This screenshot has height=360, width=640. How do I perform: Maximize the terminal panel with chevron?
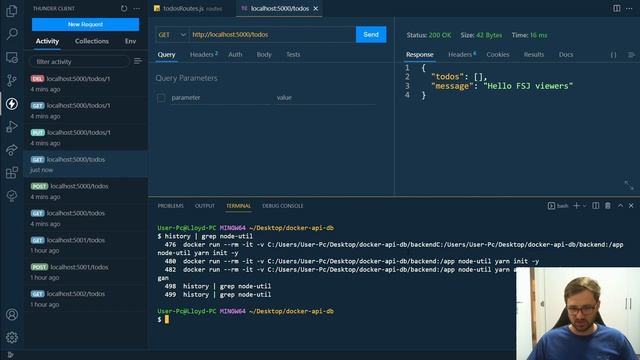[620, 206]
